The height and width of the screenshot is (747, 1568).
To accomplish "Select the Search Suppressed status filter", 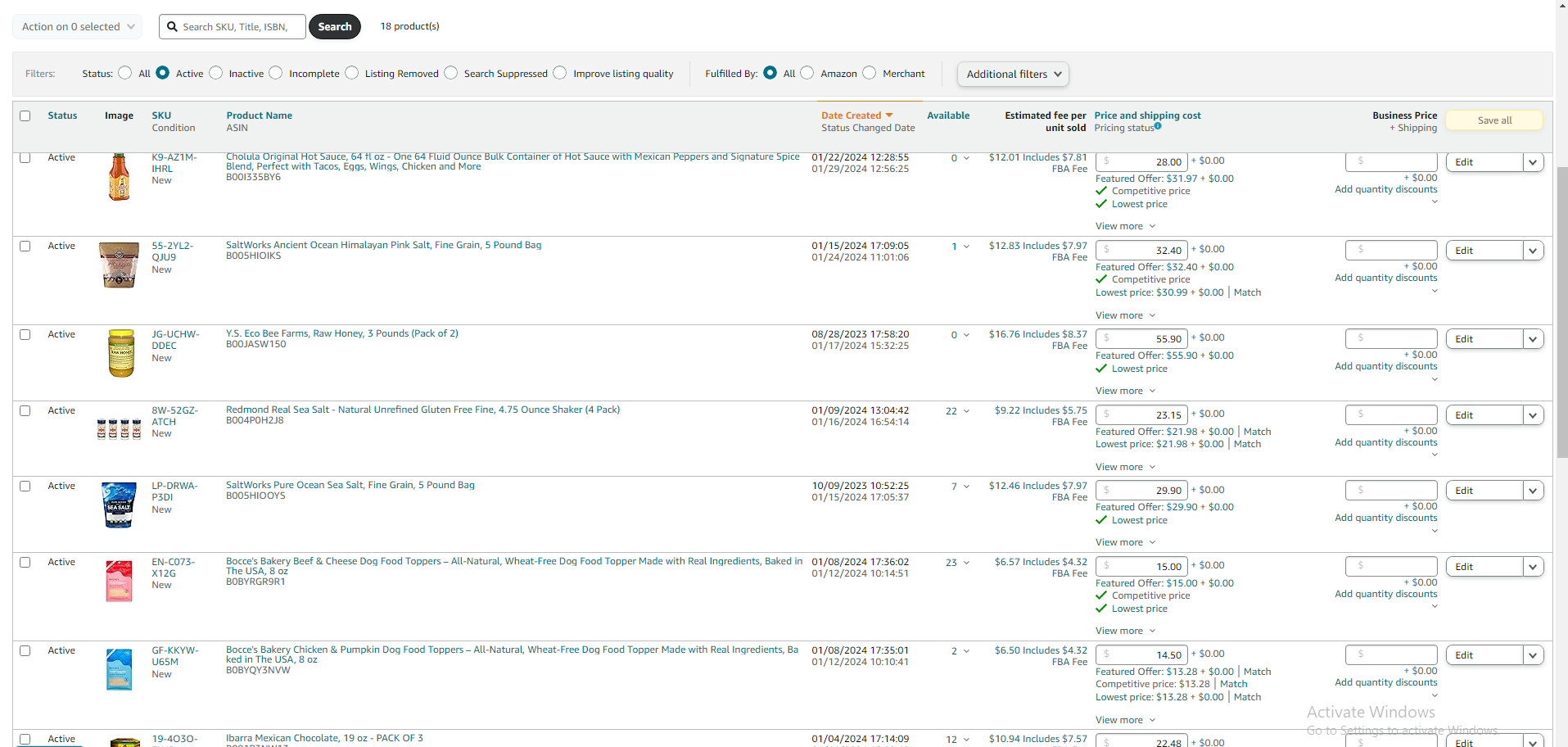I will click(x=451, y=73).
